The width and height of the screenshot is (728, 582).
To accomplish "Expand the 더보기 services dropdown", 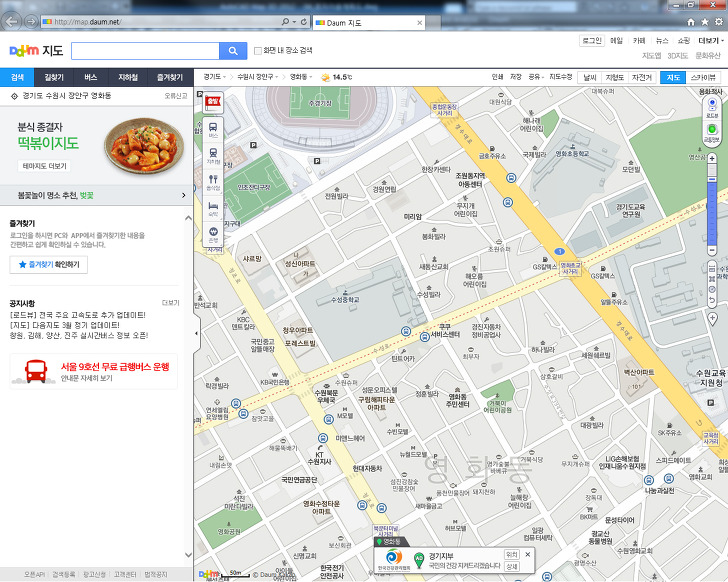I will [711, 41].
